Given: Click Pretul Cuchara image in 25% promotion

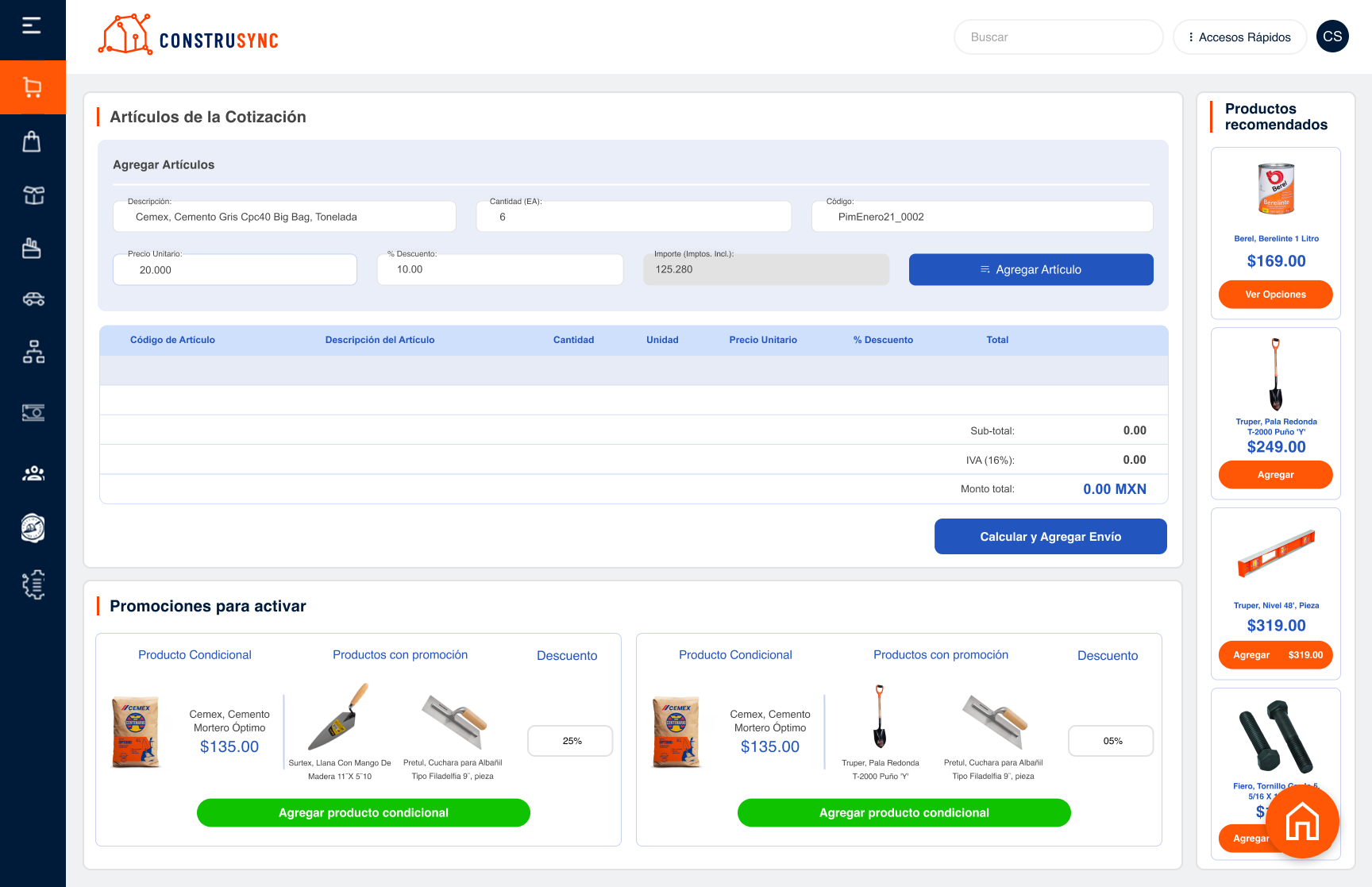Looking at the screenshot, I should click(454, 721).
